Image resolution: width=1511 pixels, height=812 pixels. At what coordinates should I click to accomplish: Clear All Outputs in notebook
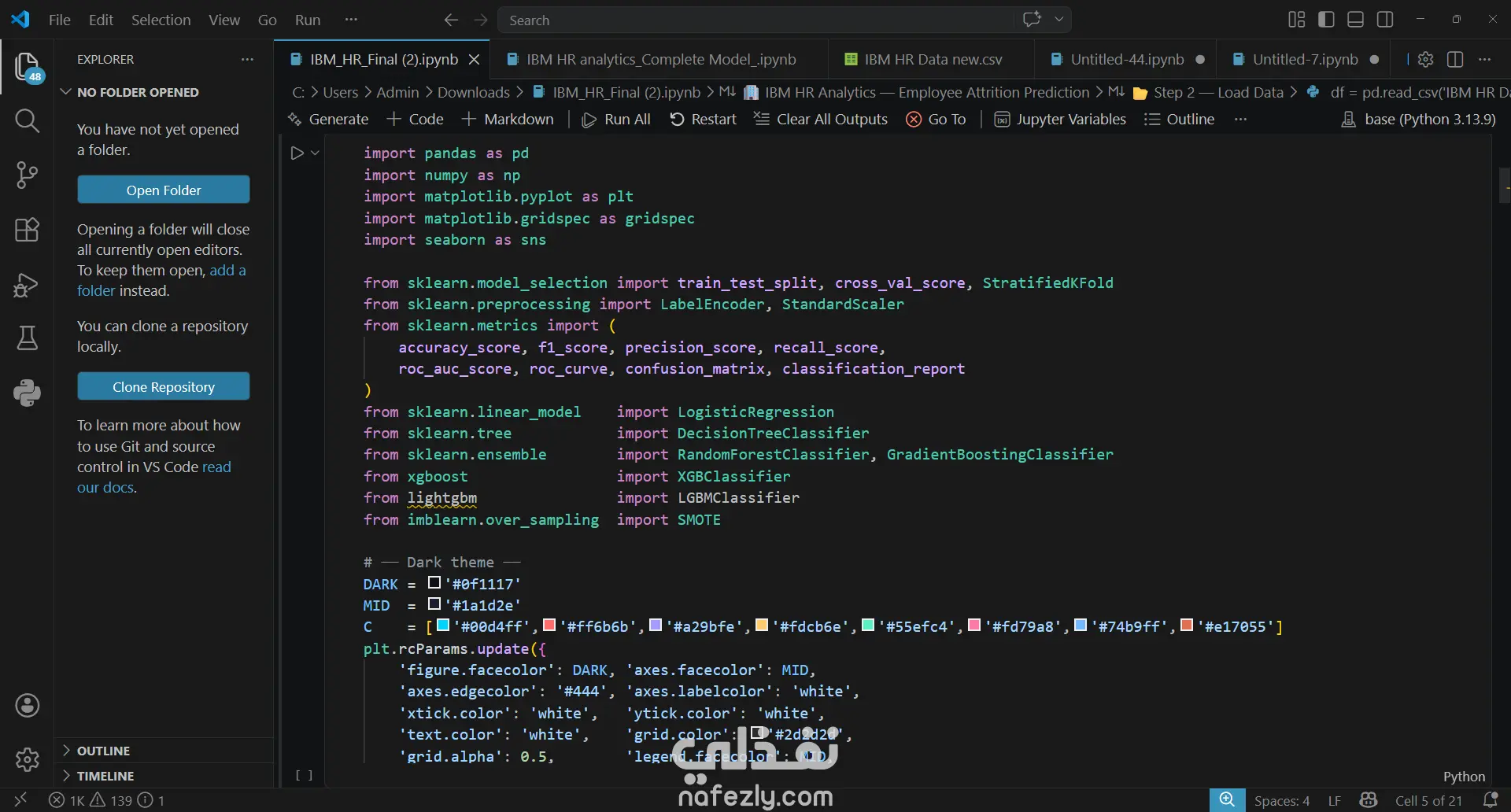click(820, 119)
